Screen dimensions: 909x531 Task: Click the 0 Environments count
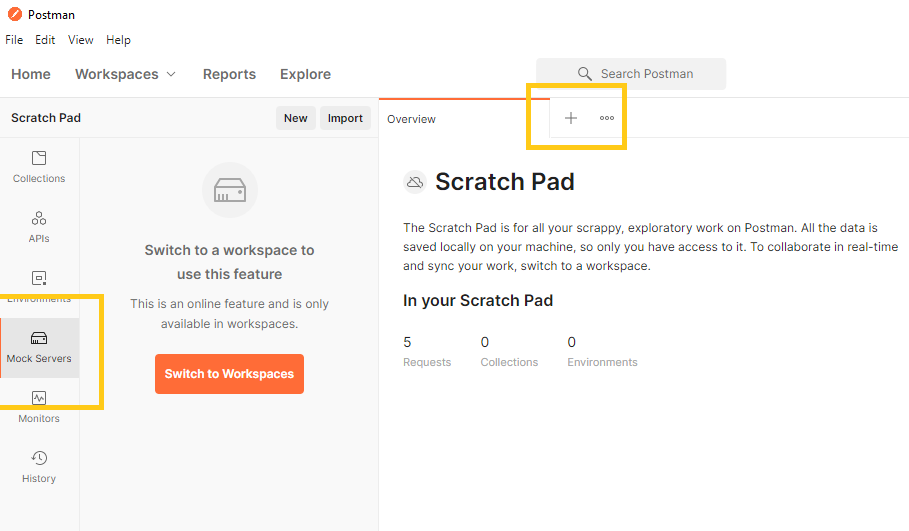click(602, 351)
